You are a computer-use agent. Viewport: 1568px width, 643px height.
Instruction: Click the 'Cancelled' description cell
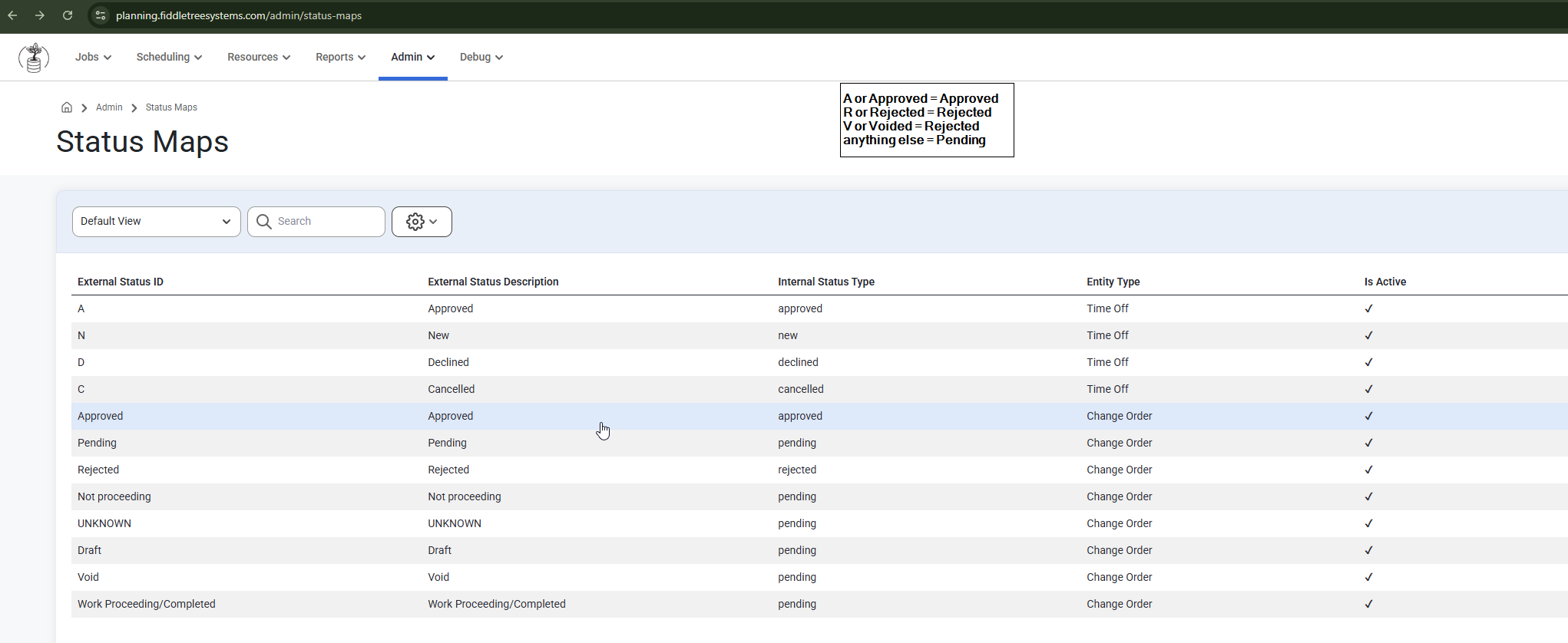452,389
